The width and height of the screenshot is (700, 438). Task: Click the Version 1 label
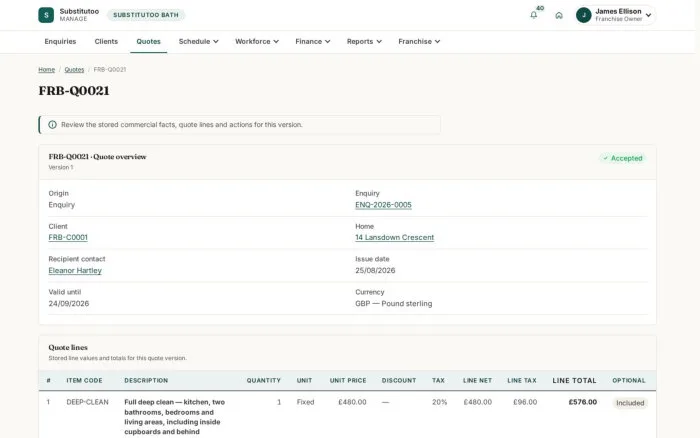pos(61,167)
